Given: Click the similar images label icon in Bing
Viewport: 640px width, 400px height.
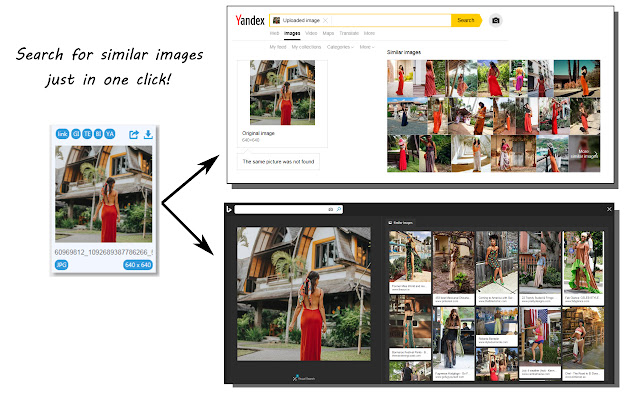Looking at the screenshot, I should point(390,223).
